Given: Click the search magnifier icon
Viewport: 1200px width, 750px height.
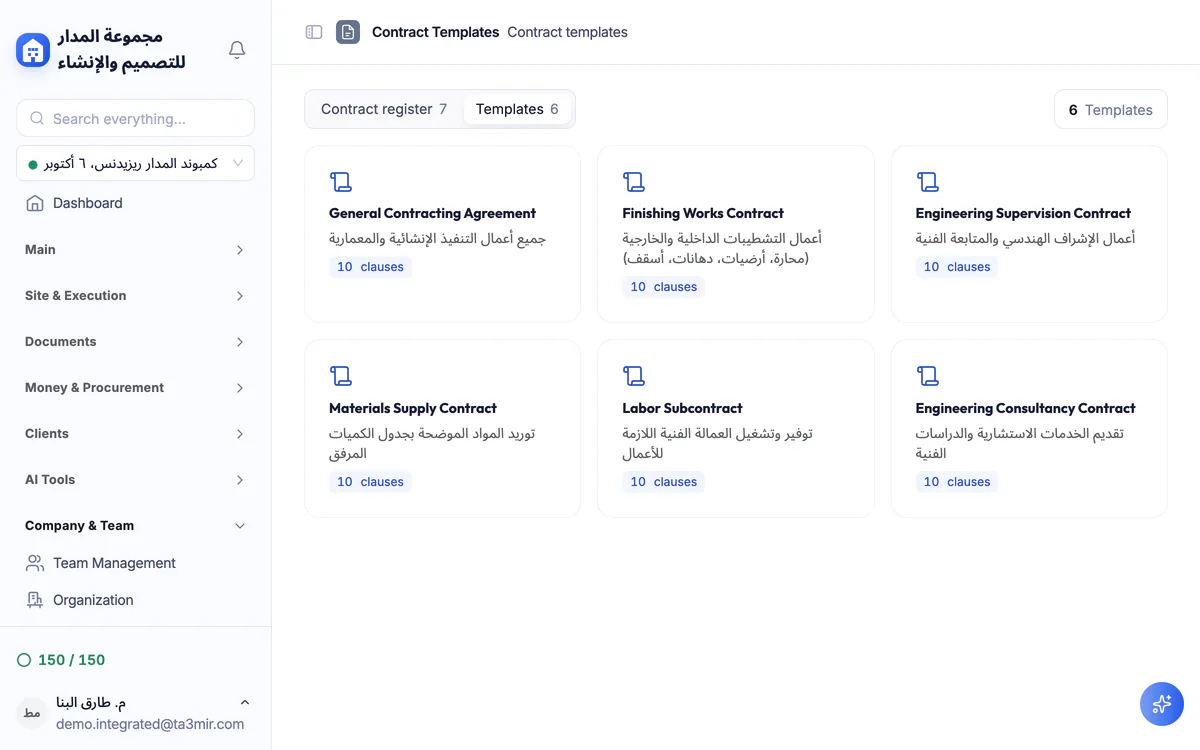Looking at the screenshot, I should pos(37,118).
